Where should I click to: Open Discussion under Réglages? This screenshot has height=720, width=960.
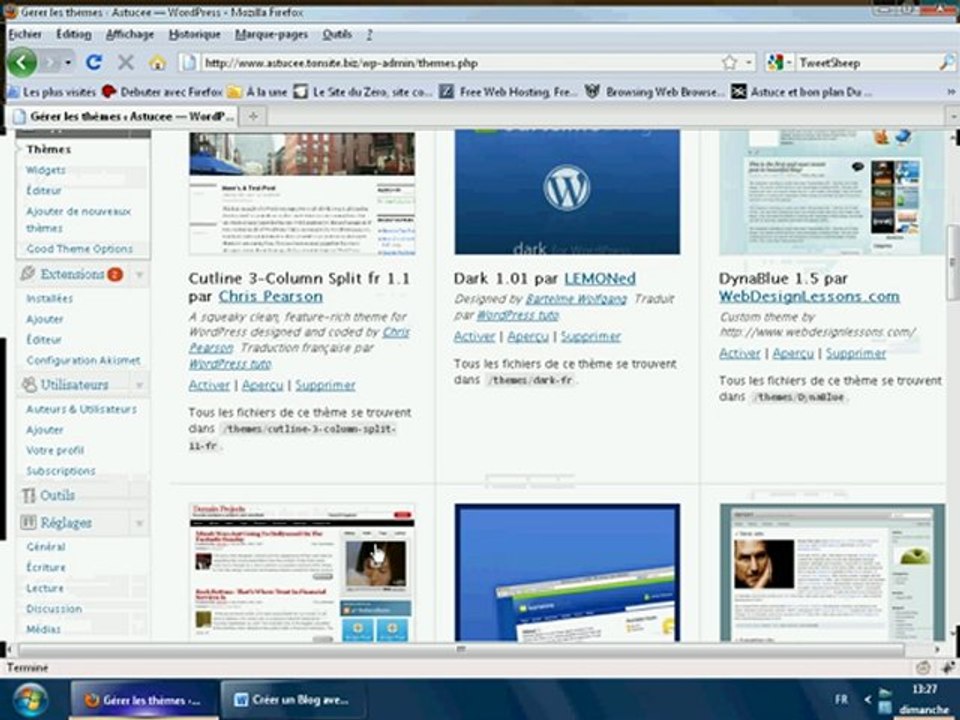(x=54, y=609)
